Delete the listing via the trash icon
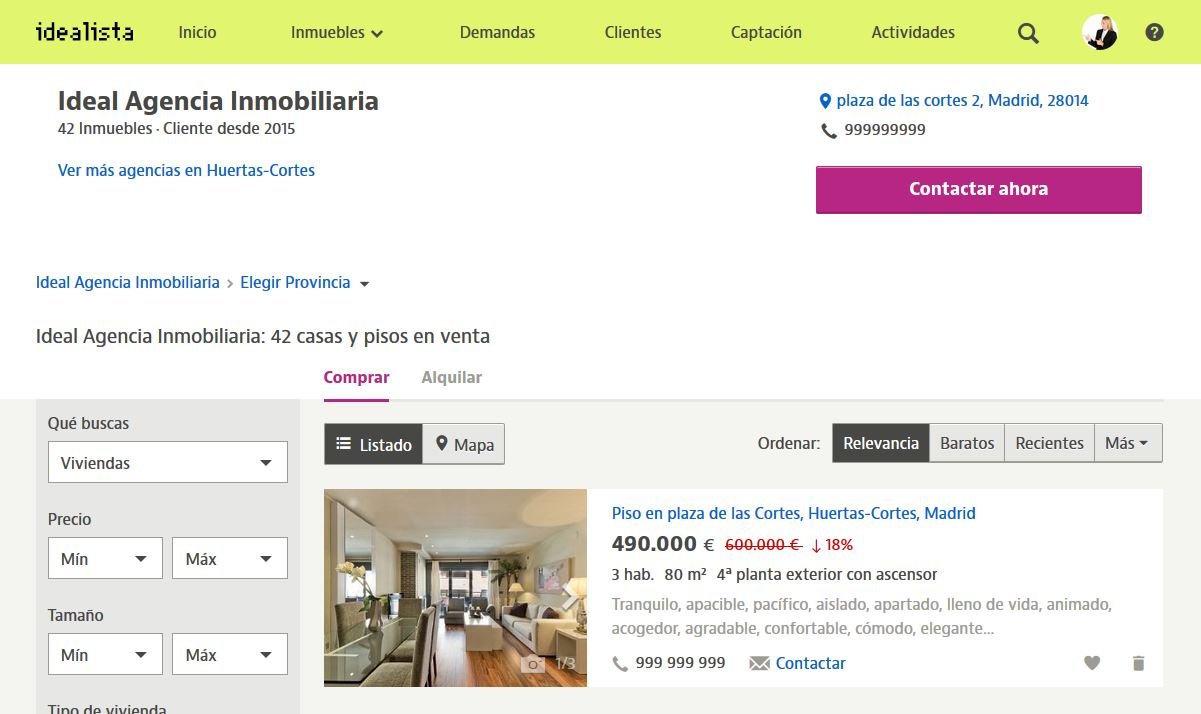This screenshot has height=714, width=1201. point(1138,663)
